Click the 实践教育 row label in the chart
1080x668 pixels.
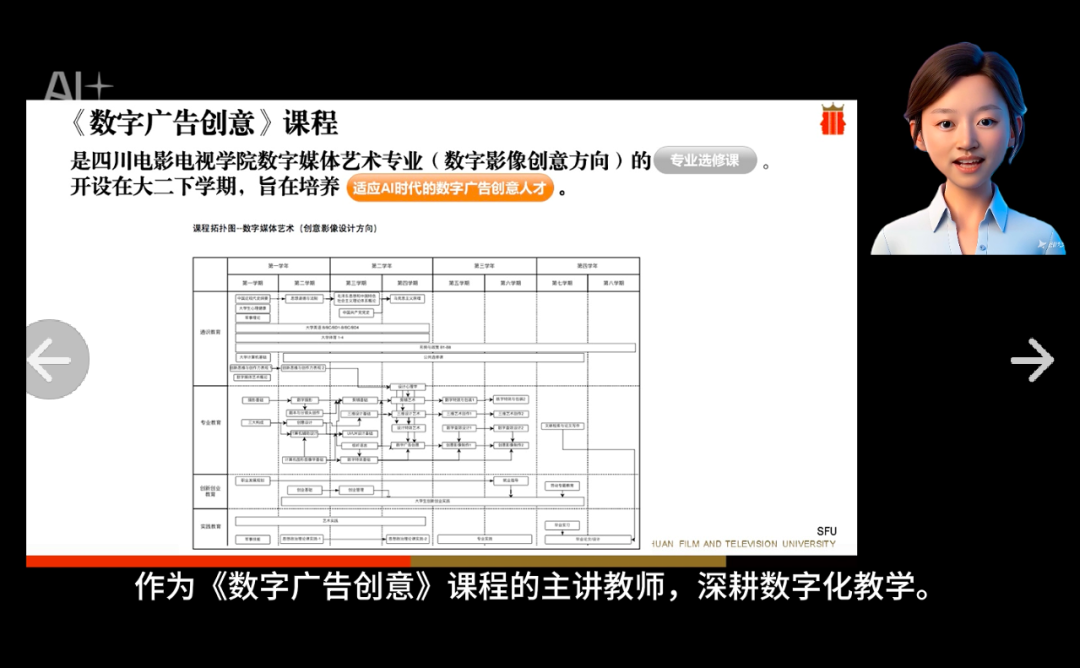pyautogui.click(x=210, y=527)
